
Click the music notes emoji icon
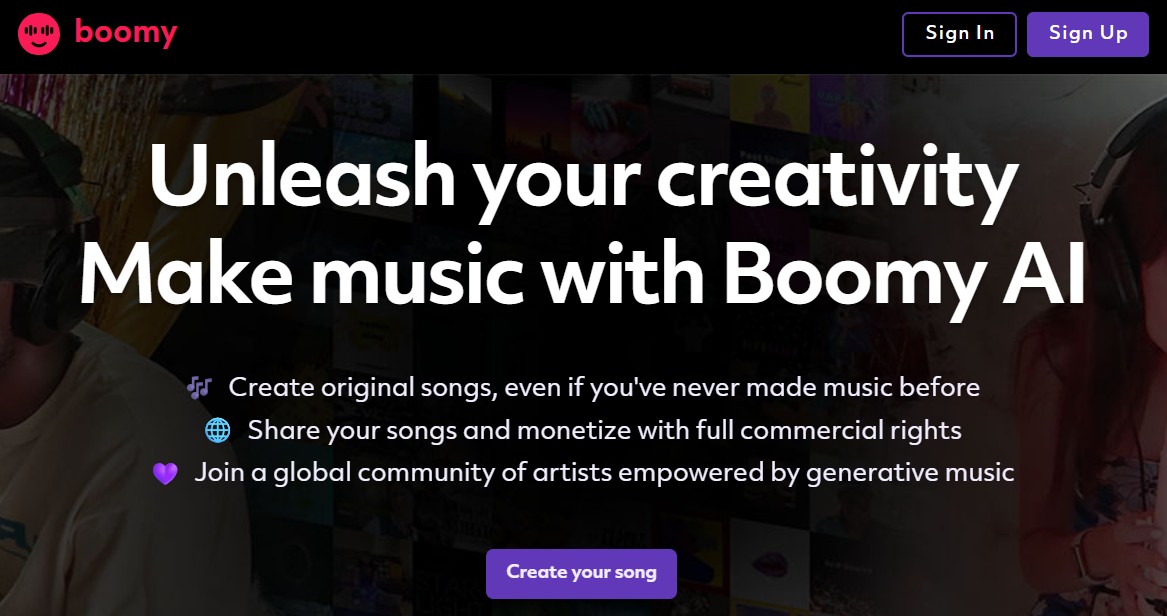(200, 387)
